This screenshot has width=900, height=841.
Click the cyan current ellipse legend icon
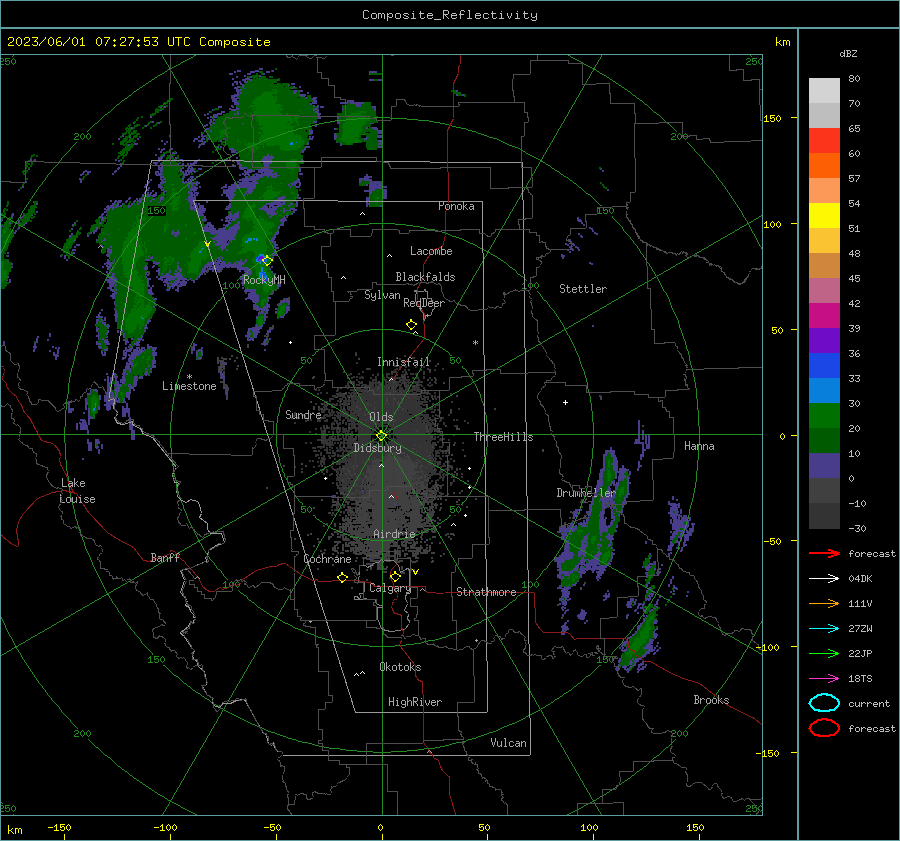(824, 703)
